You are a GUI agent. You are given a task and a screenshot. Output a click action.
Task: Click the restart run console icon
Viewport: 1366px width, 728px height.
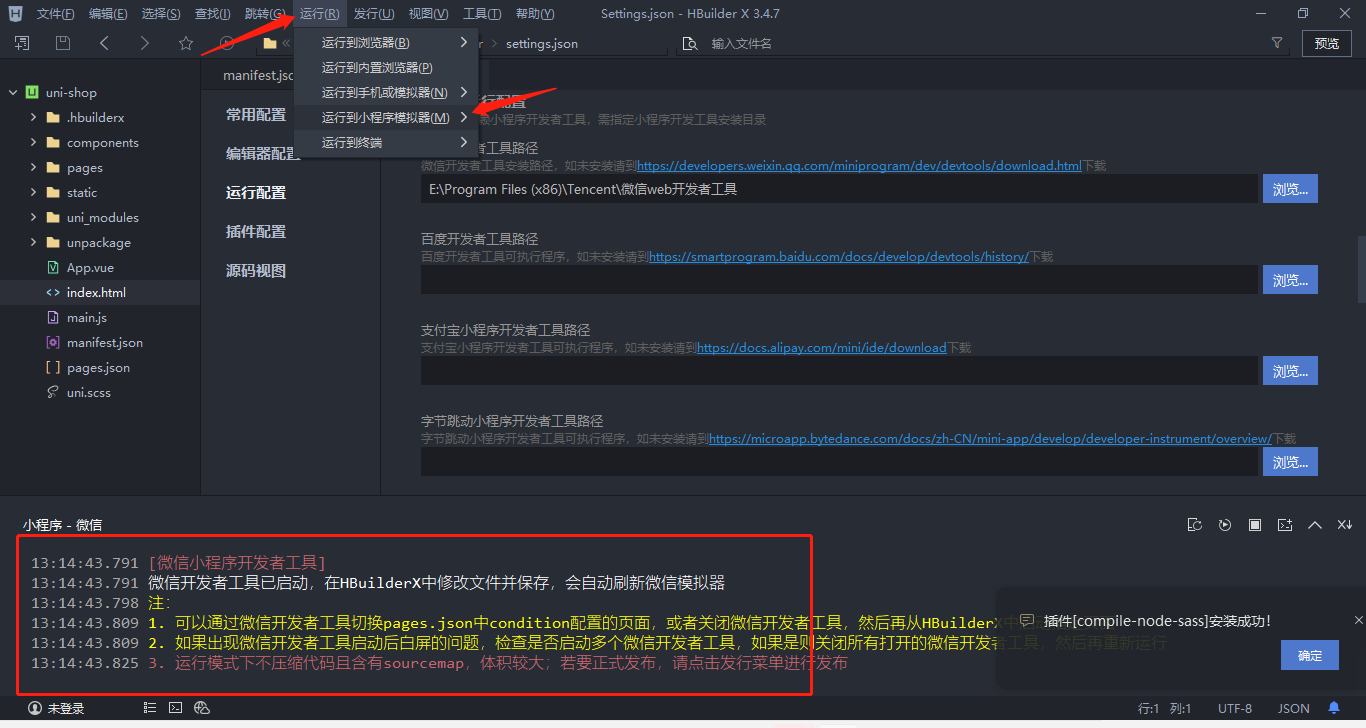click(1194, 525)
